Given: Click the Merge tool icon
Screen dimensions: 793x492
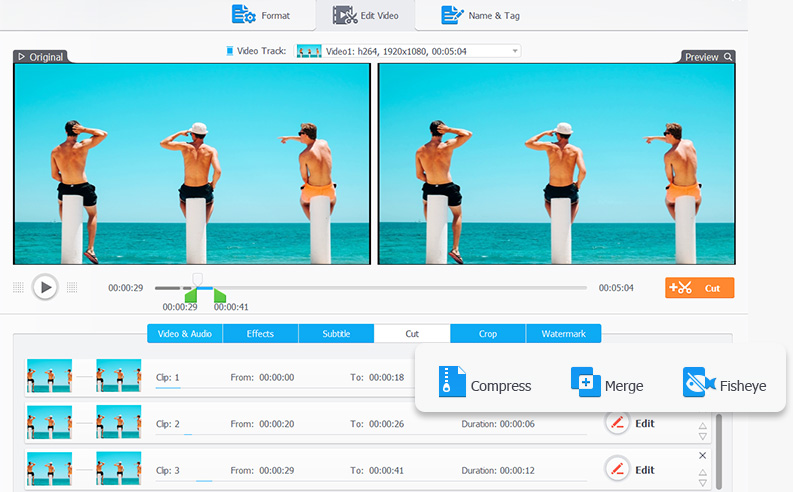Looking at the screenshot, I should point(585,383).
